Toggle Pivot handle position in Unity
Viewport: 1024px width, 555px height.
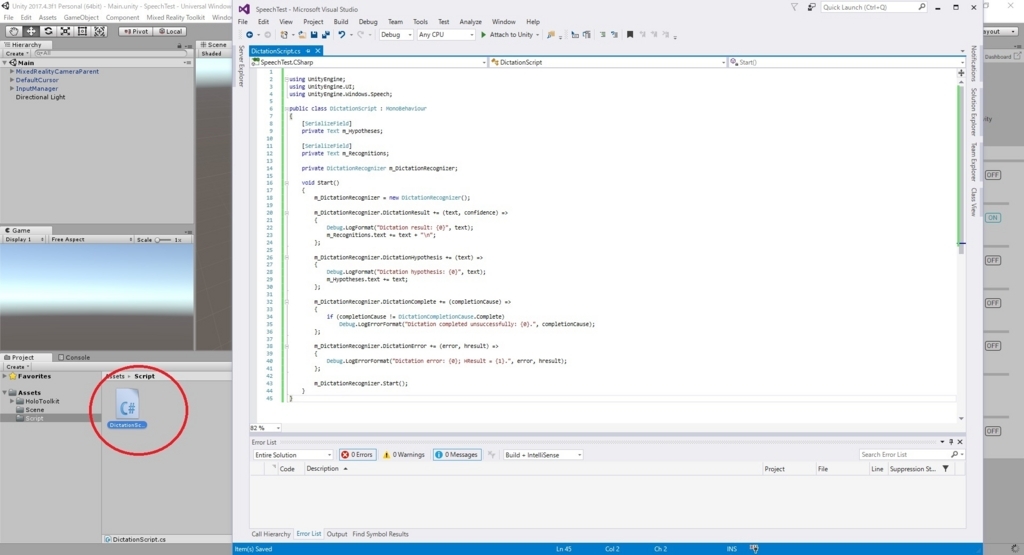click(x=136, y=31)
